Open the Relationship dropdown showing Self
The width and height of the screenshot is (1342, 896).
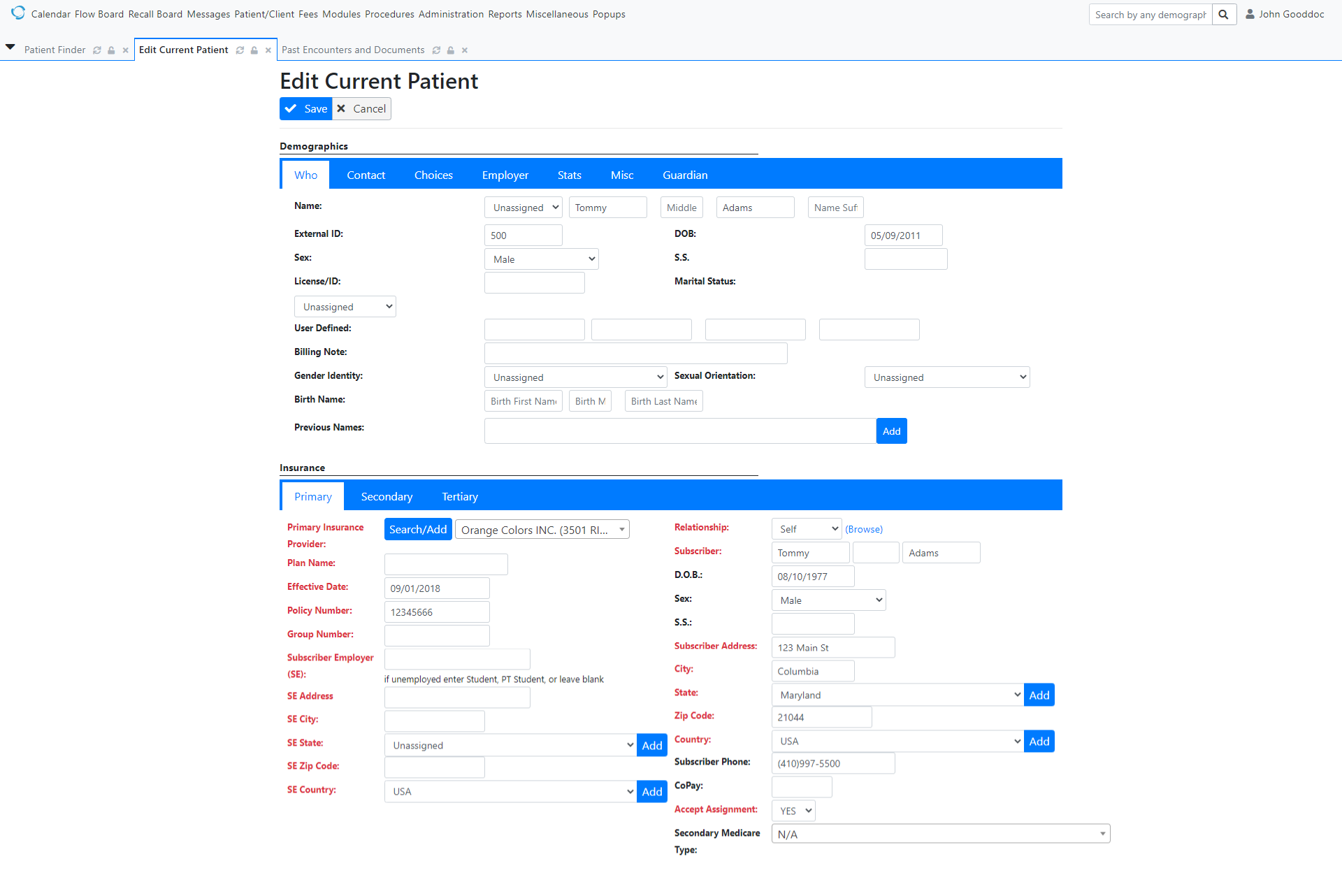click(806, 528)
